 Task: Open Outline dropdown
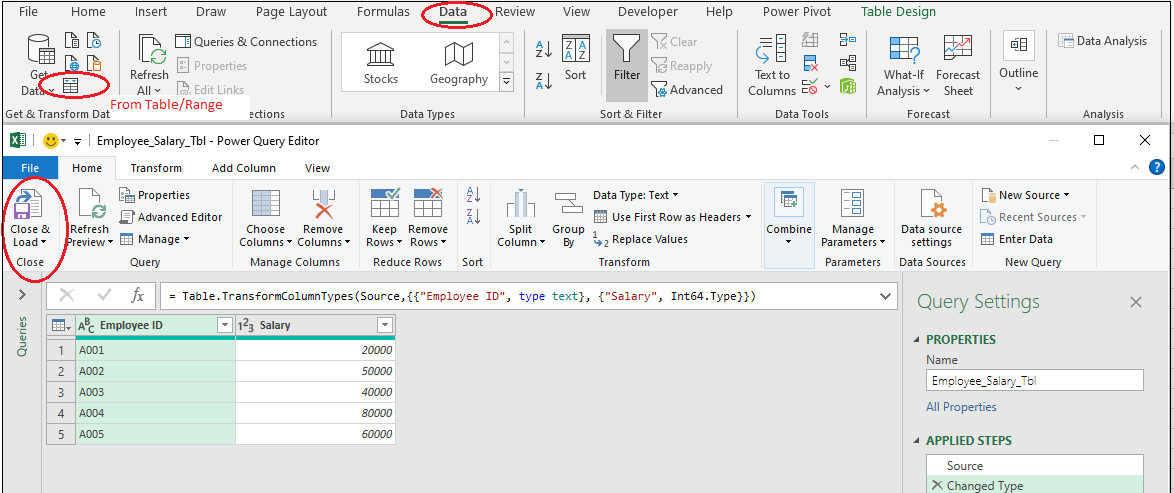pyautogui.click(x=1018, y=63)
